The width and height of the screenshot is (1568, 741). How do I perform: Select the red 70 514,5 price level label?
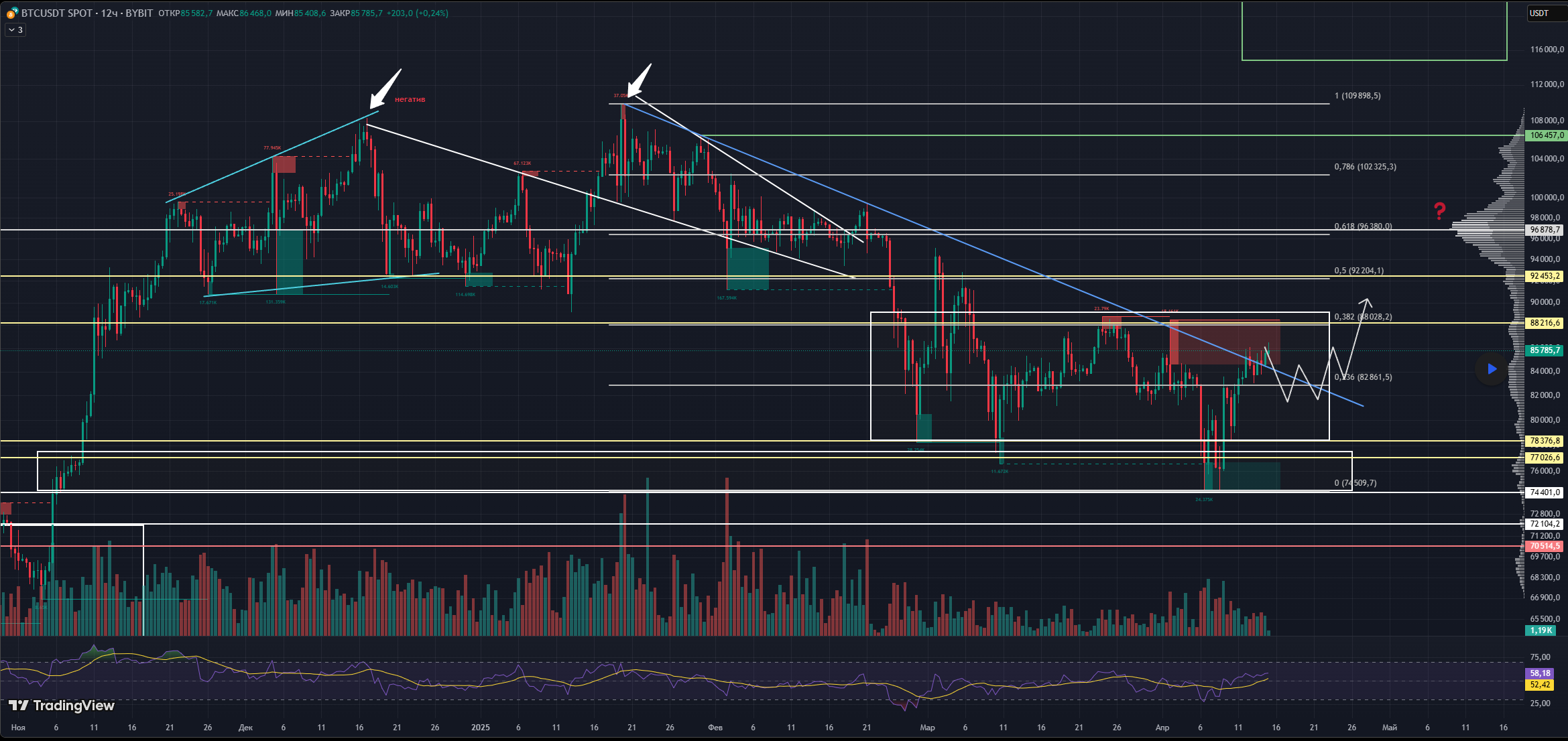tap(1545, 546)
